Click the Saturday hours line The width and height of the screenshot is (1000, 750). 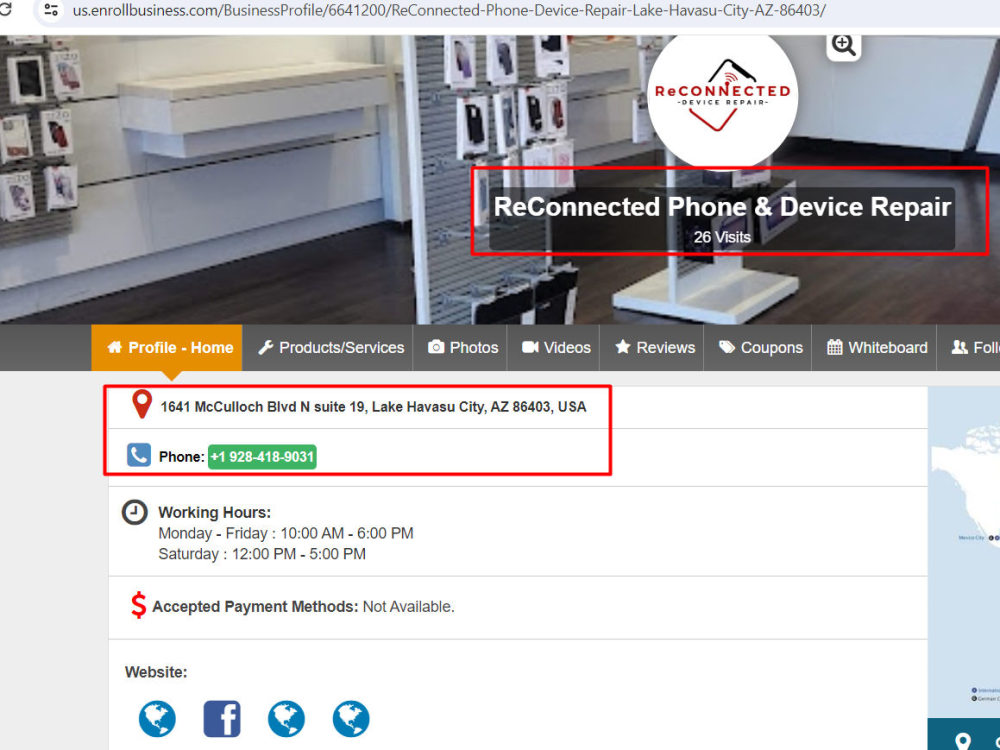pos(262,554)
